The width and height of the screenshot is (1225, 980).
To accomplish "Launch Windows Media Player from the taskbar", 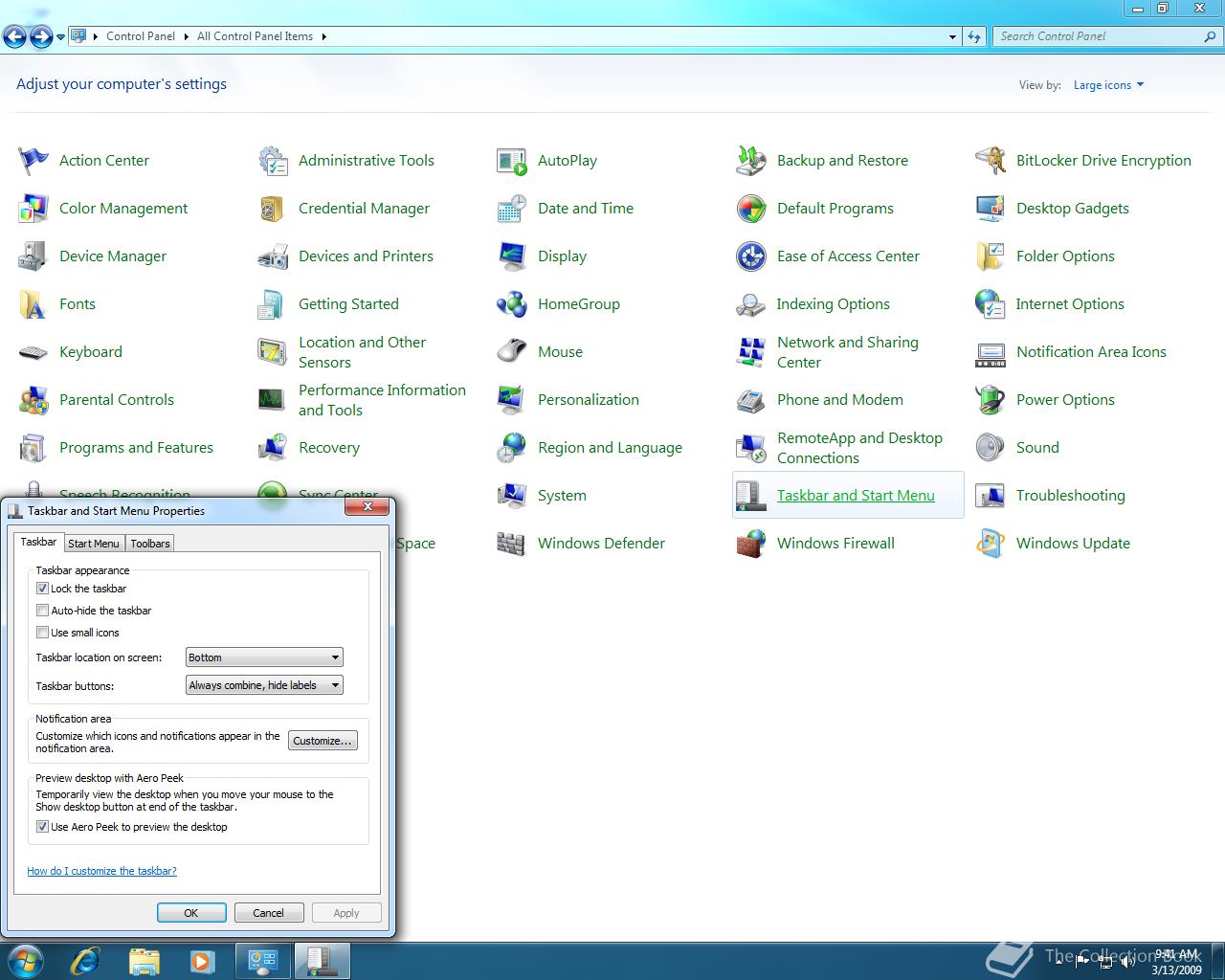I will point(202,960).
